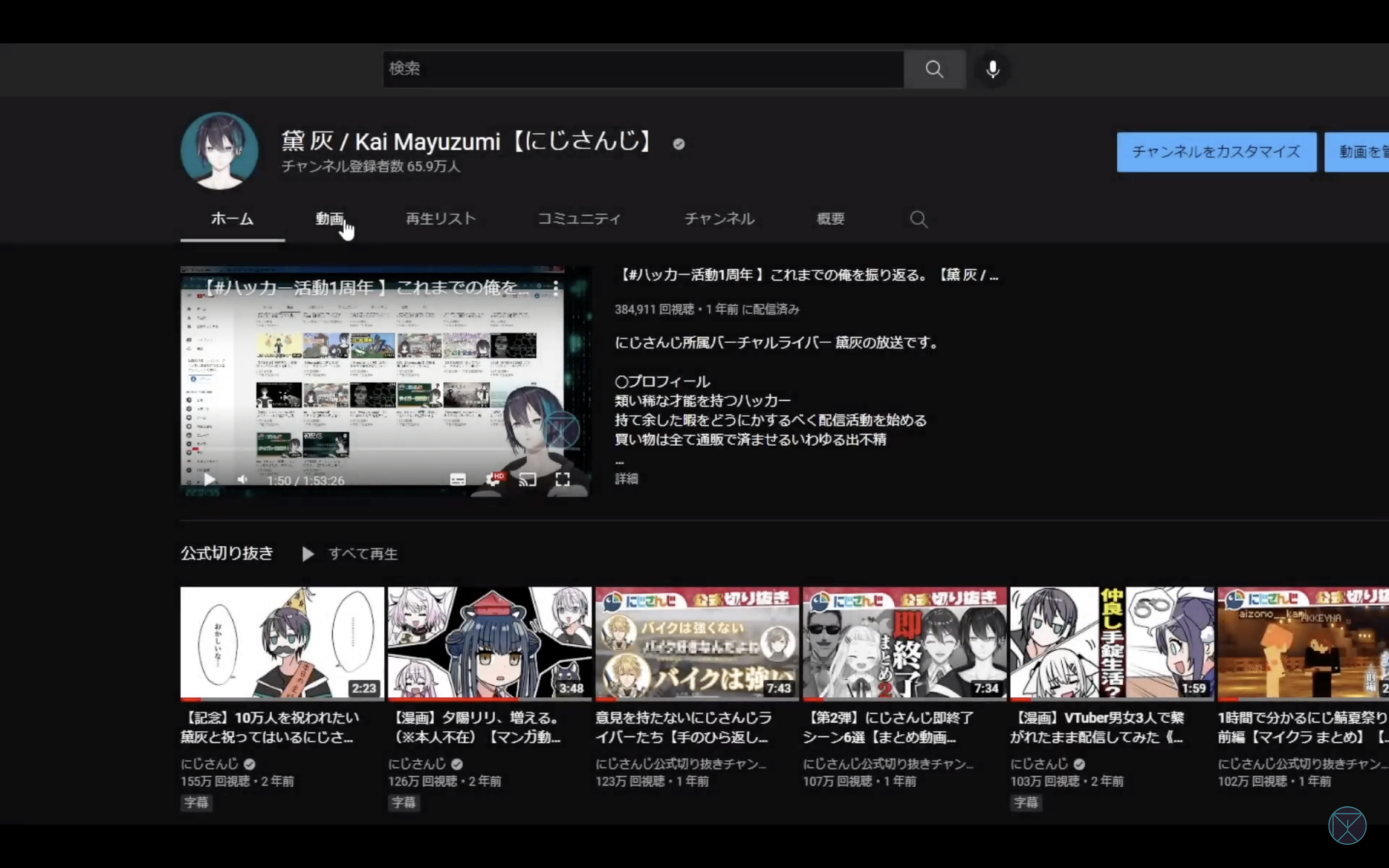The width and height of the screenshot is (1389, 868).
Task: Open the 再生リスト tab
Action: click(441, 219)
